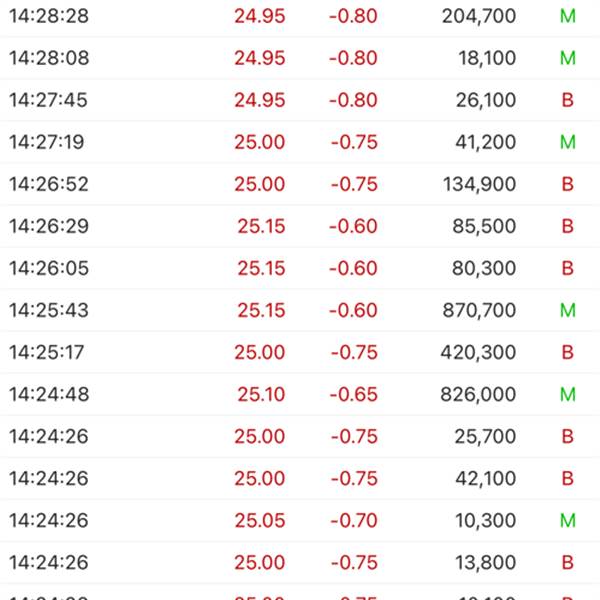600x600 pixels.
Task: Click the 25.05 price cell
Action: (x=261, y=520)
